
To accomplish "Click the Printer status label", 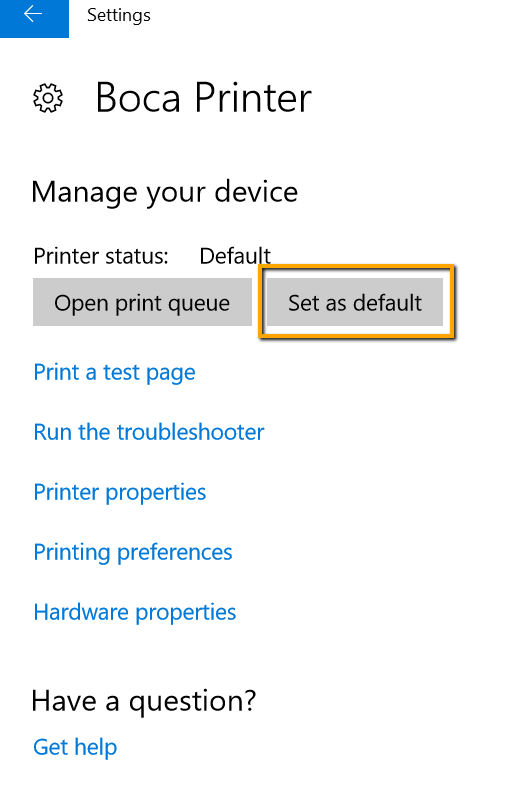I will [x=101, y=256].
